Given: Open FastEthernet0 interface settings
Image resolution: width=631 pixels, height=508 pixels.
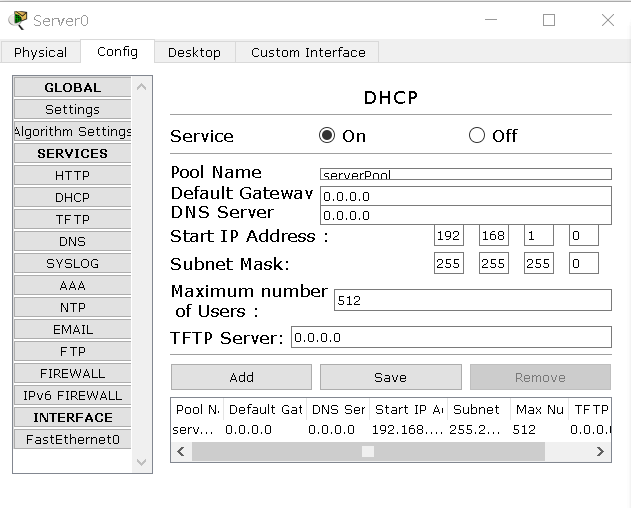Looking at the screenshot, I should pos(72,439).
